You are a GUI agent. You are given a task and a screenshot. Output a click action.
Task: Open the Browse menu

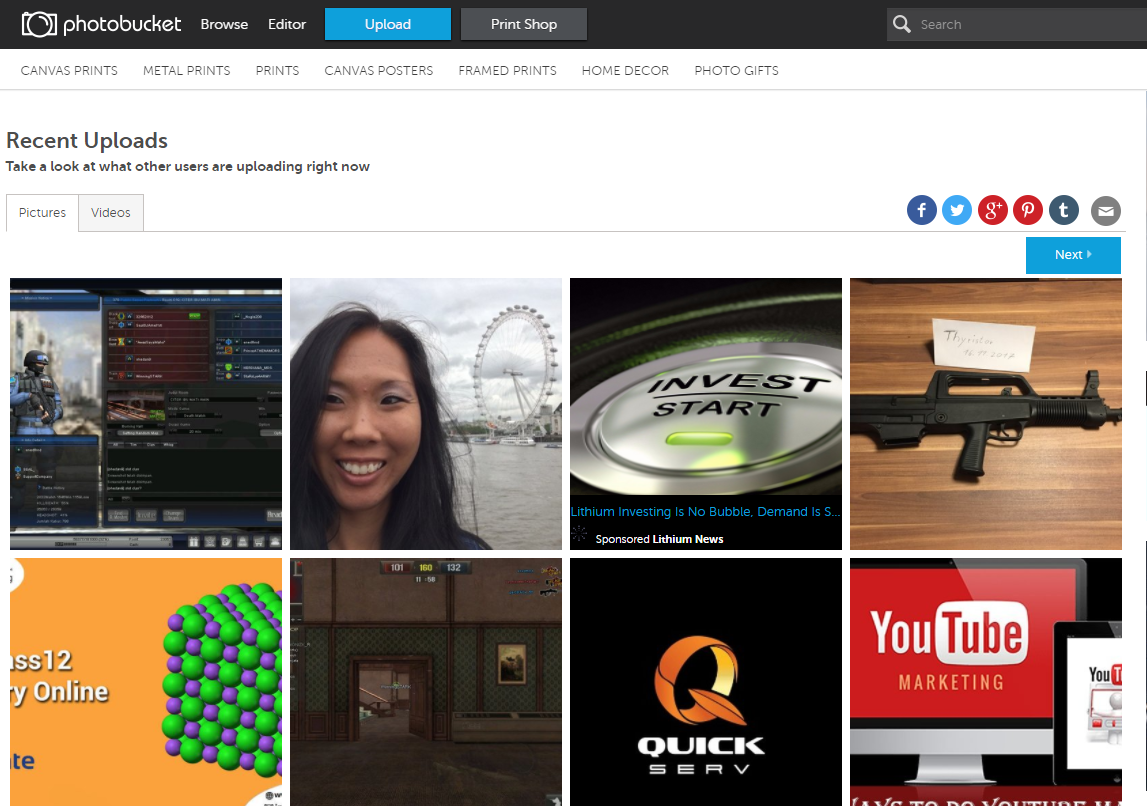tap(224, 24)
